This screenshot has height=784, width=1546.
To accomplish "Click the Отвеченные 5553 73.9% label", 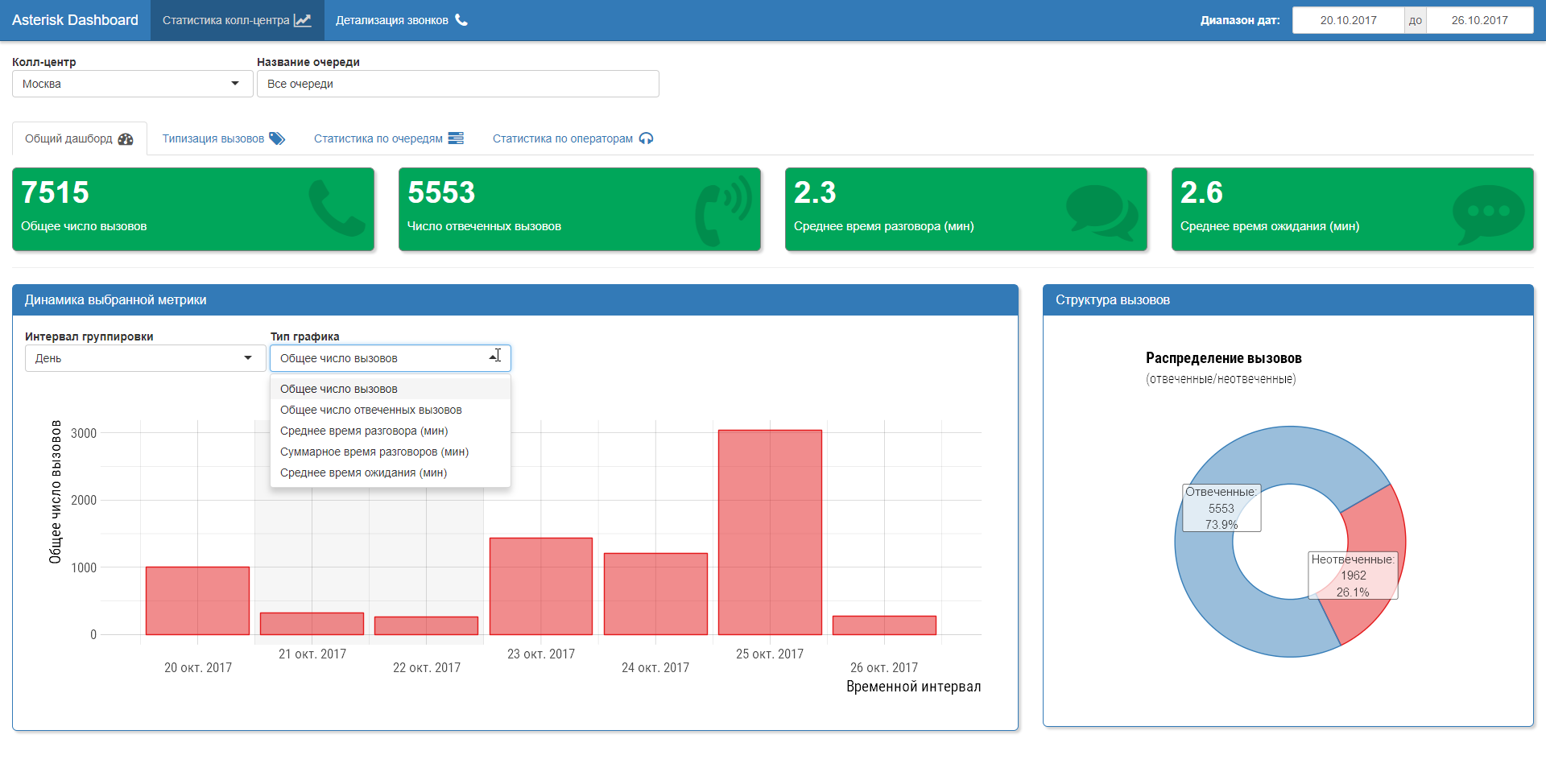I will (1222, 508).
